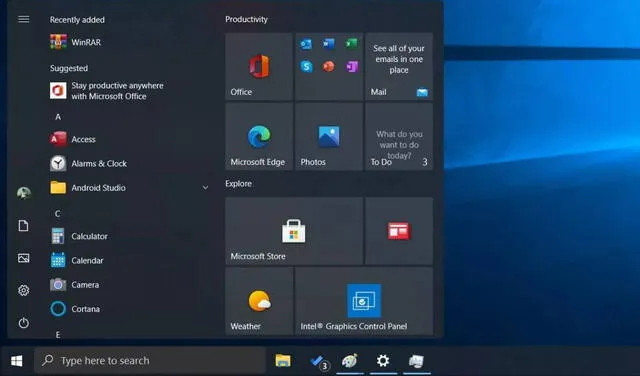Screen dimensions: 640x376
Task: Click the Productivity group title
Action: pyautogui.click(x=247, y=19)
